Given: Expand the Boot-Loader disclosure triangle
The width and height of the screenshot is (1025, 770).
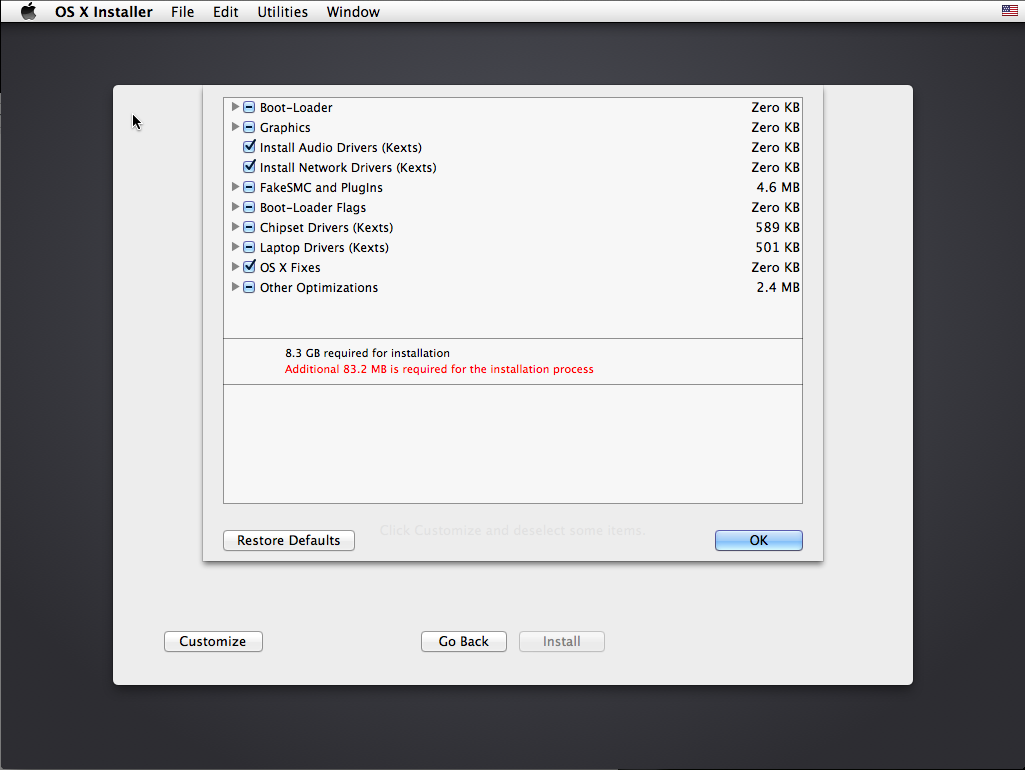Looking at the screenshot, I should coord(235,107).
